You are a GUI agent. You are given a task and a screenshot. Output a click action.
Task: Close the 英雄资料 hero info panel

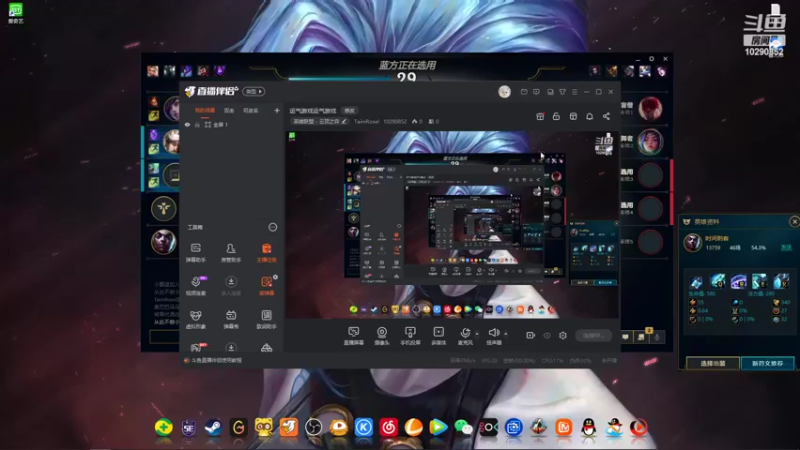(794, 221)
